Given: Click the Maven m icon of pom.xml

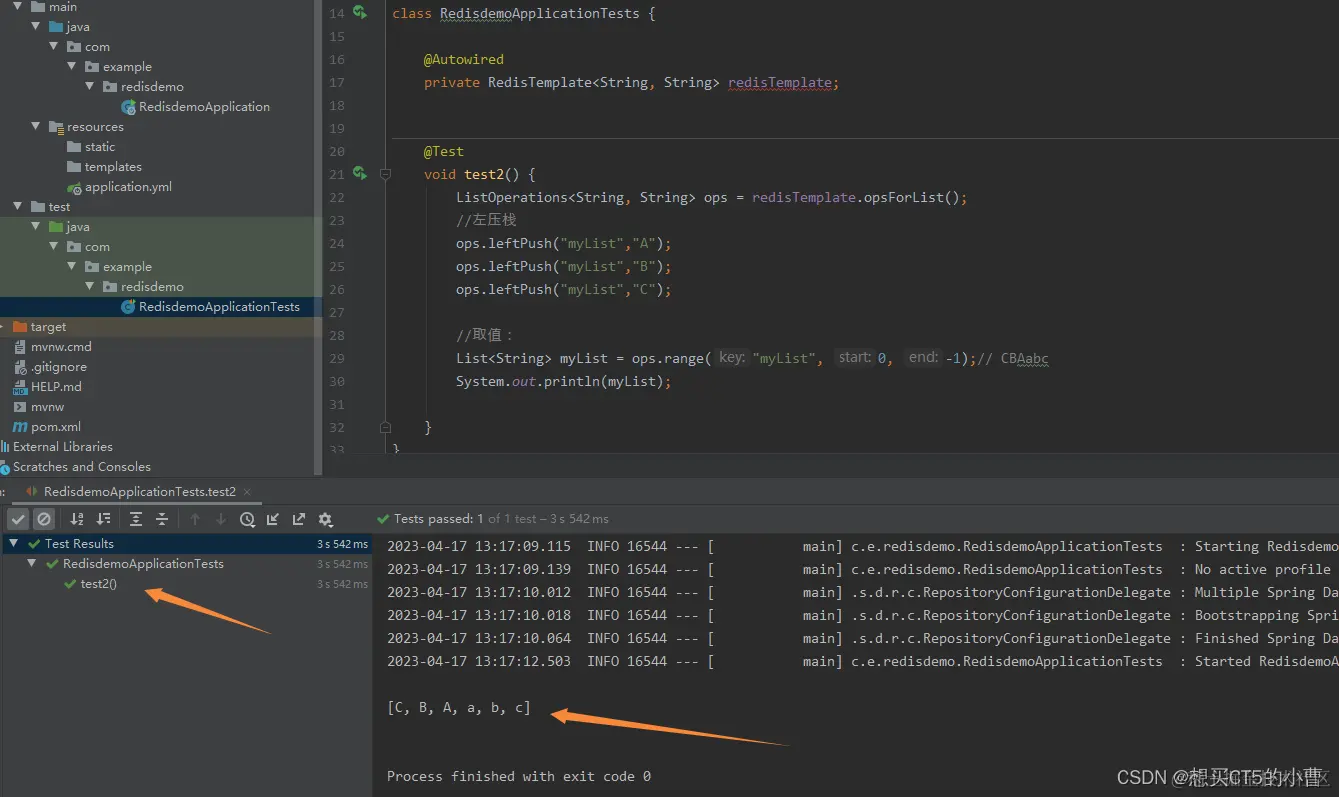Looking at the screenshot, I should [20, 427].
